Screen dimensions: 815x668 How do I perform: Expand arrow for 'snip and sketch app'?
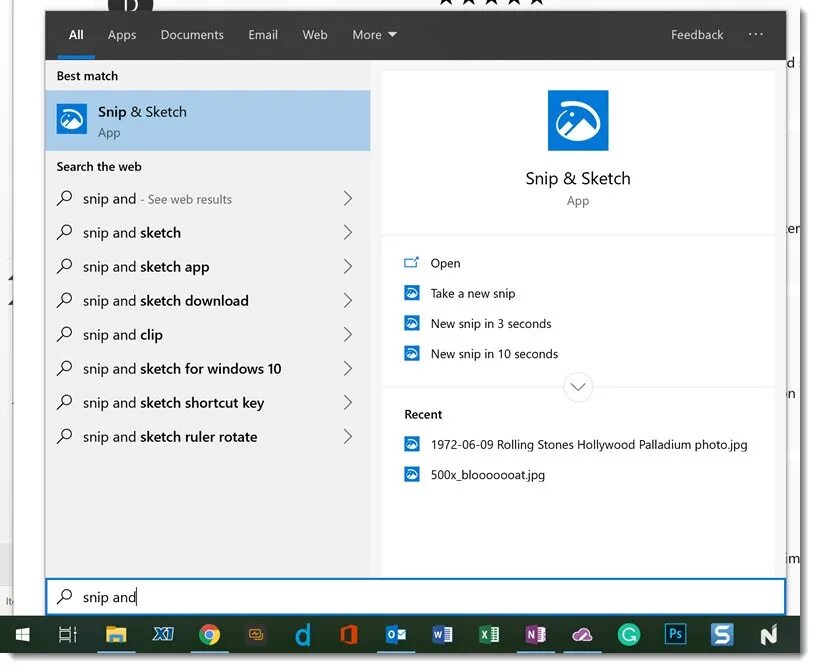pos(348,267)
